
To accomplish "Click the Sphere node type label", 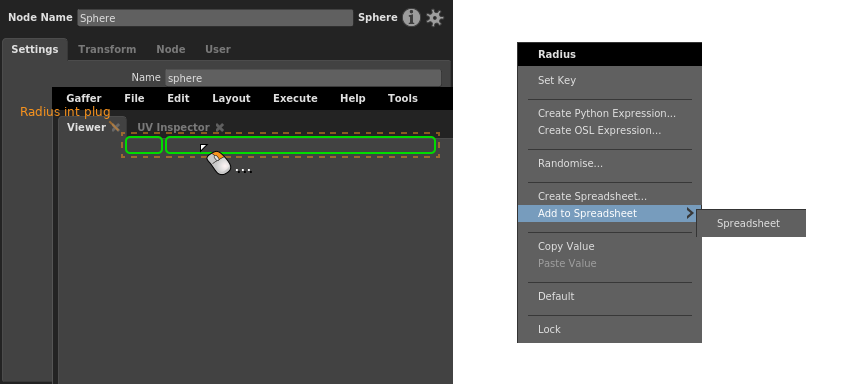I will 377,17.
